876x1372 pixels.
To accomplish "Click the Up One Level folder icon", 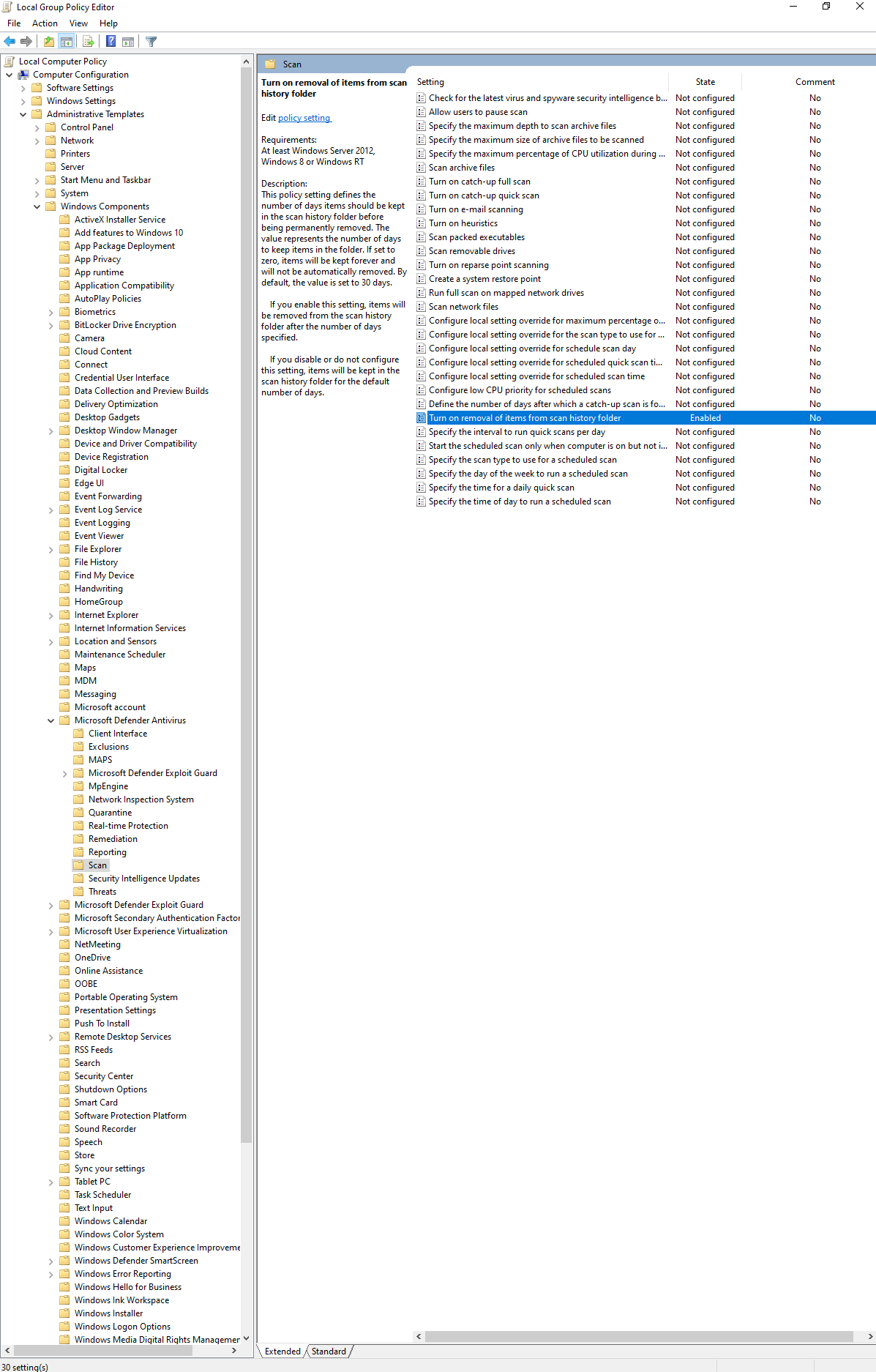I will point(49,42).
